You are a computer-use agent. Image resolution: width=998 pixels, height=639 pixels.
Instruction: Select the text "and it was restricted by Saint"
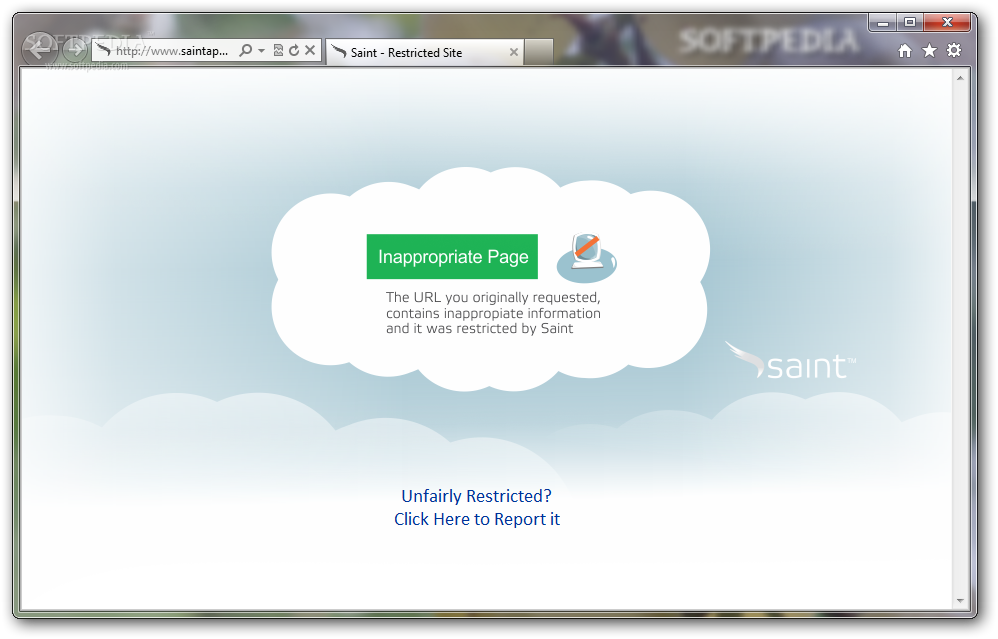tap(479, 328)
